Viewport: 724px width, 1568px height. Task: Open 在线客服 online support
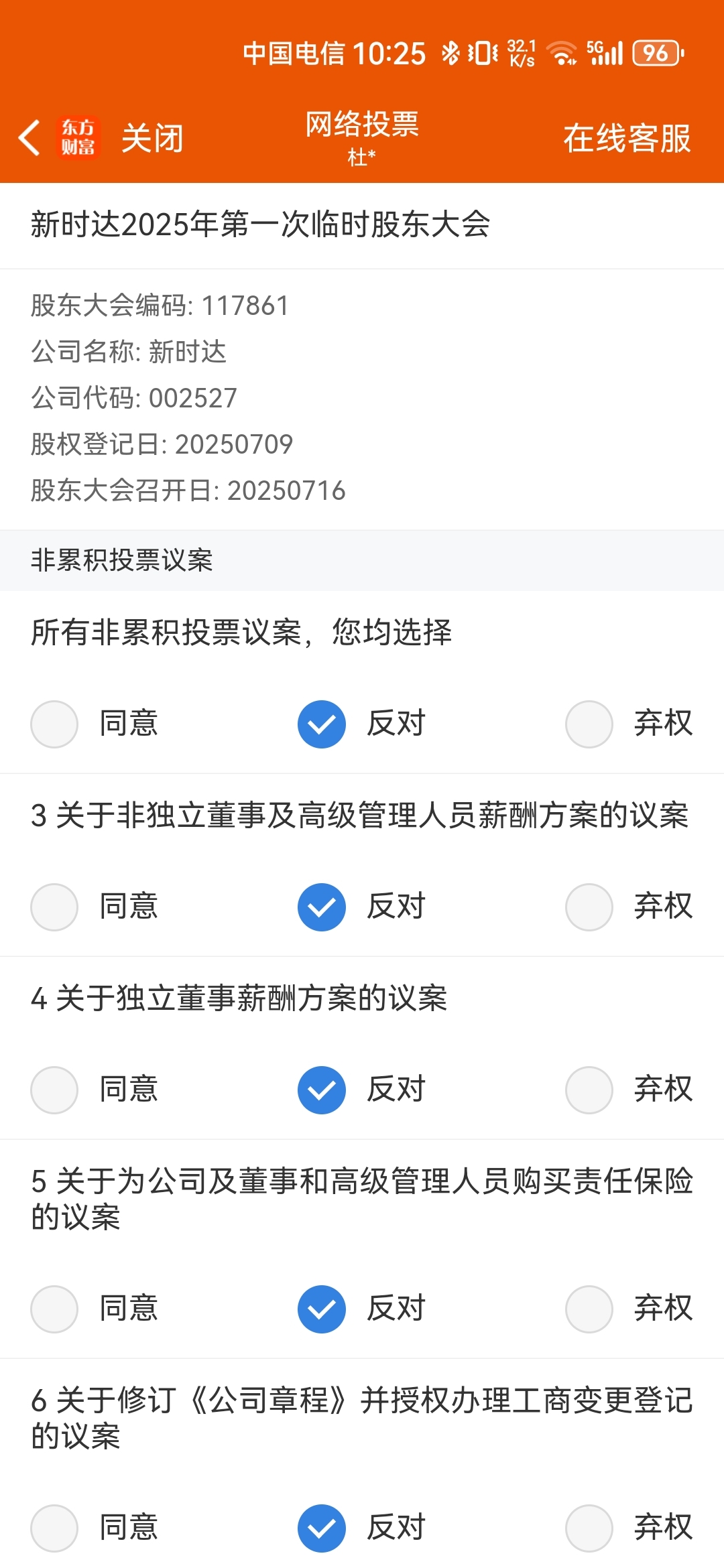coord(627,139)
